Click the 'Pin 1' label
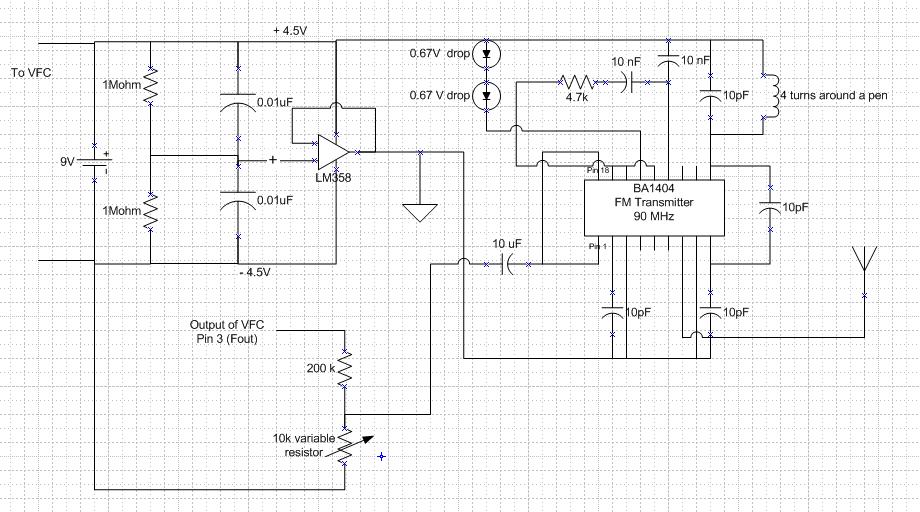920x512 pixels. 597,246
